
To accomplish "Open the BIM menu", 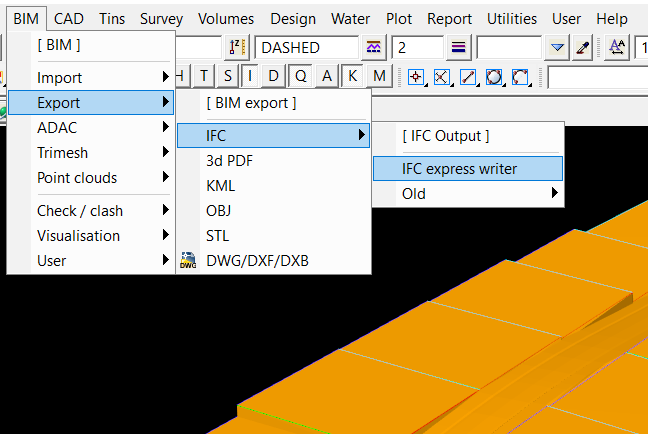I will point(26,19).
